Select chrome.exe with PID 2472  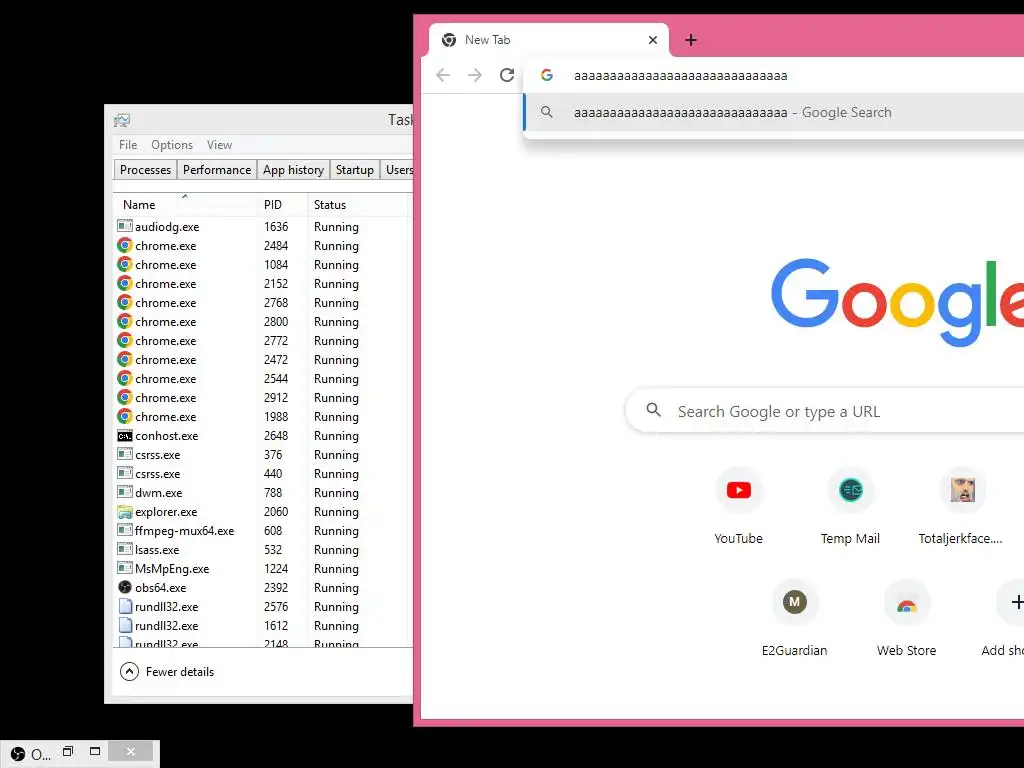tap(263, 359)
